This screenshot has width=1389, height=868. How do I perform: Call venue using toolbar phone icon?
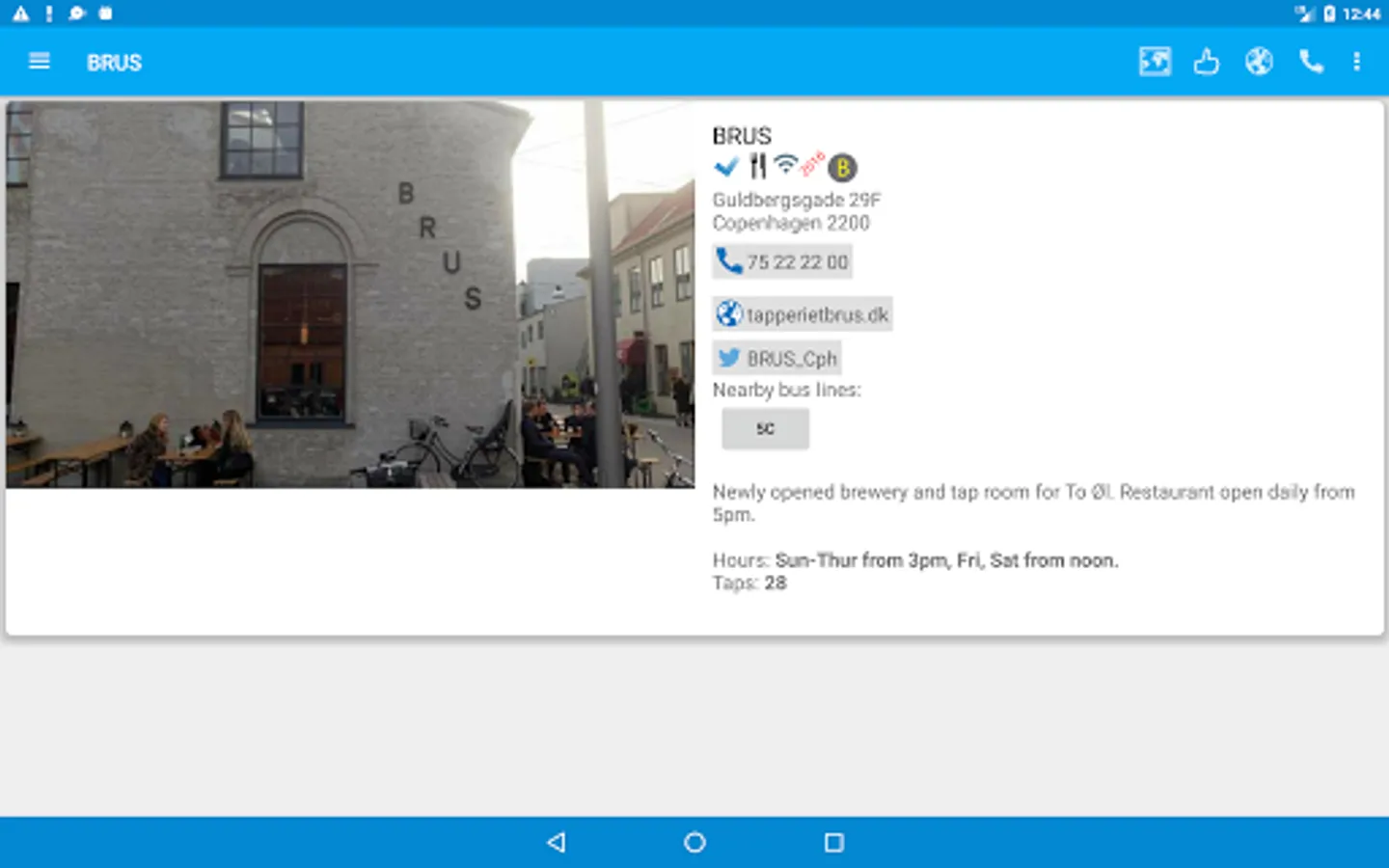[1311, 62]
